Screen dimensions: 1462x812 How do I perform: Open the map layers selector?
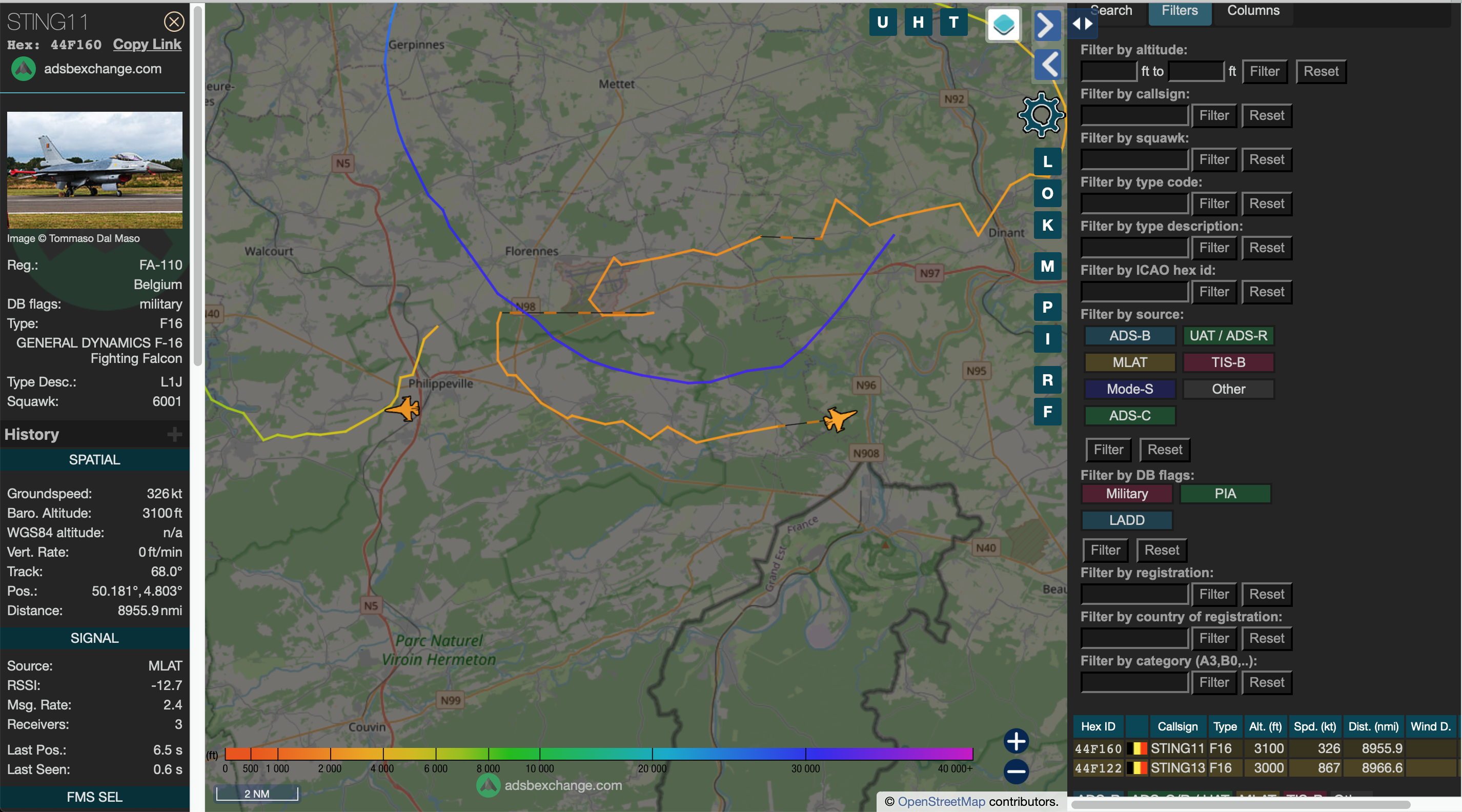1003,25
